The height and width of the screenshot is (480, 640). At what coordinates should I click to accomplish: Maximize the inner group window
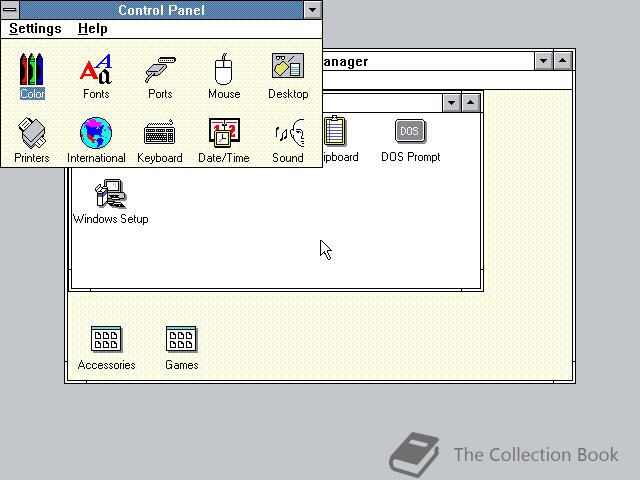pyautogui.click(x=470, y=103)
